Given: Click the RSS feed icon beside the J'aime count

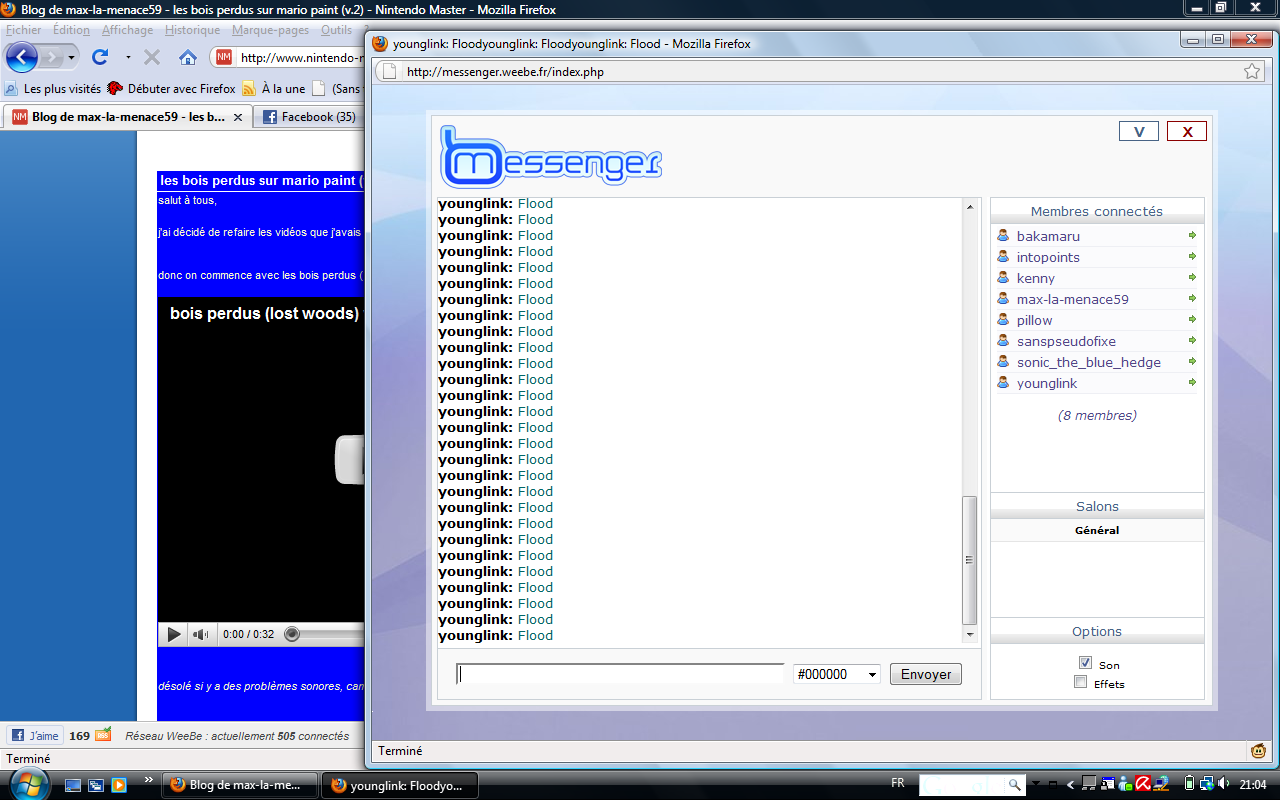Looking at the screenshot, I should coord(103,735).
